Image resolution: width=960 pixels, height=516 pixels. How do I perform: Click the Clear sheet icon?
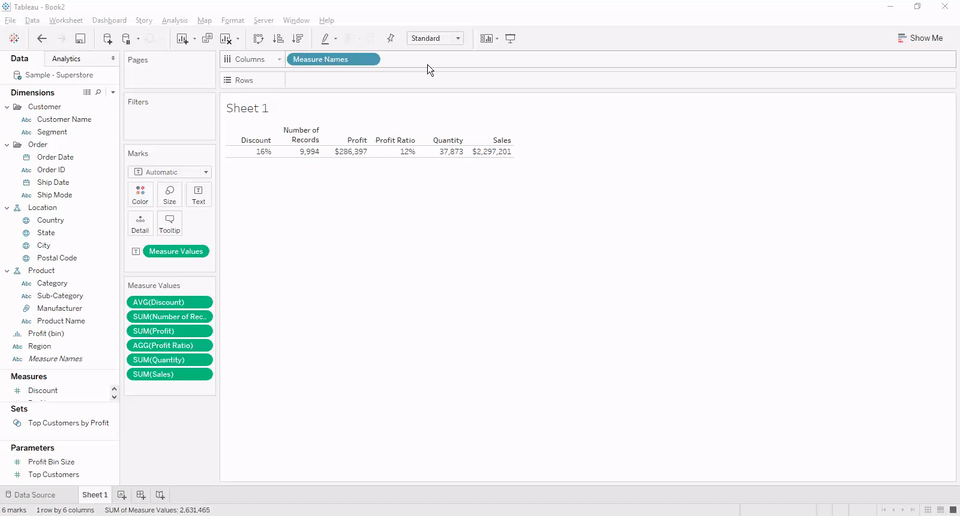(226, 39)
